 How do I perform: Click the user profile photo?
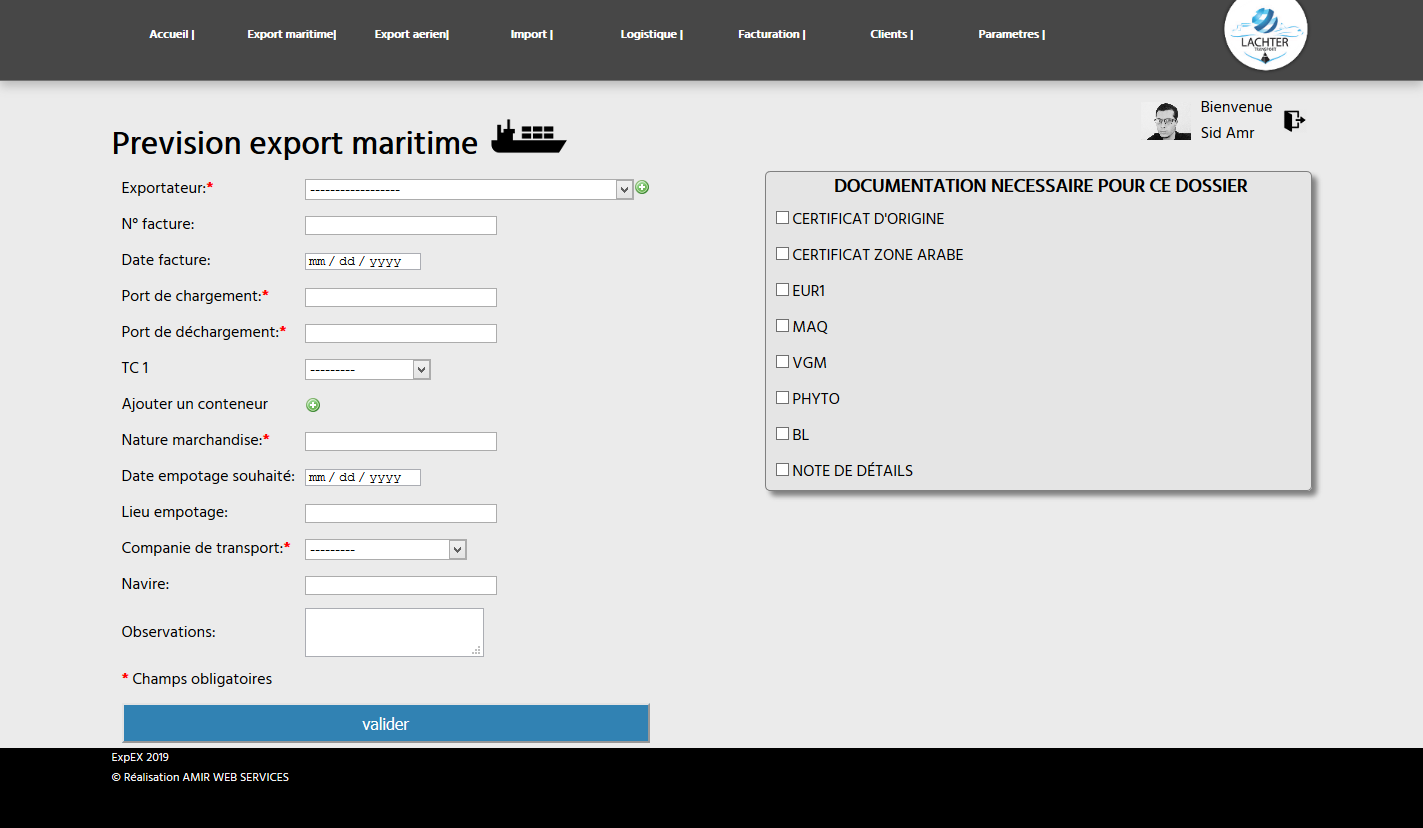tap(1166, 121)
